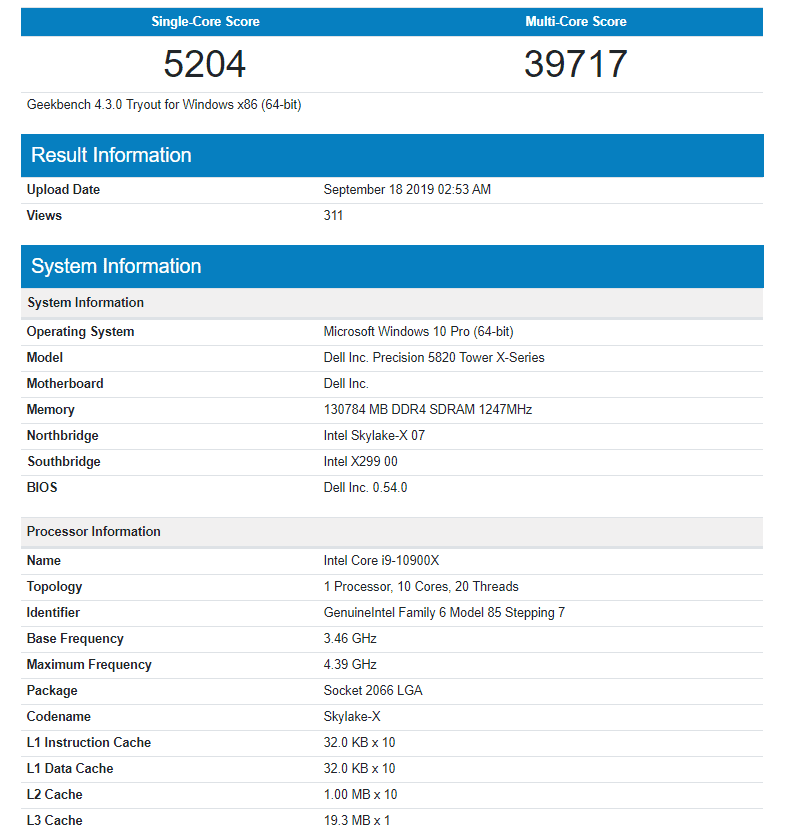Viewport: 786px width, 834px height.
Task: Select the single-core score value 5204
Action: [x=205, y=64]
